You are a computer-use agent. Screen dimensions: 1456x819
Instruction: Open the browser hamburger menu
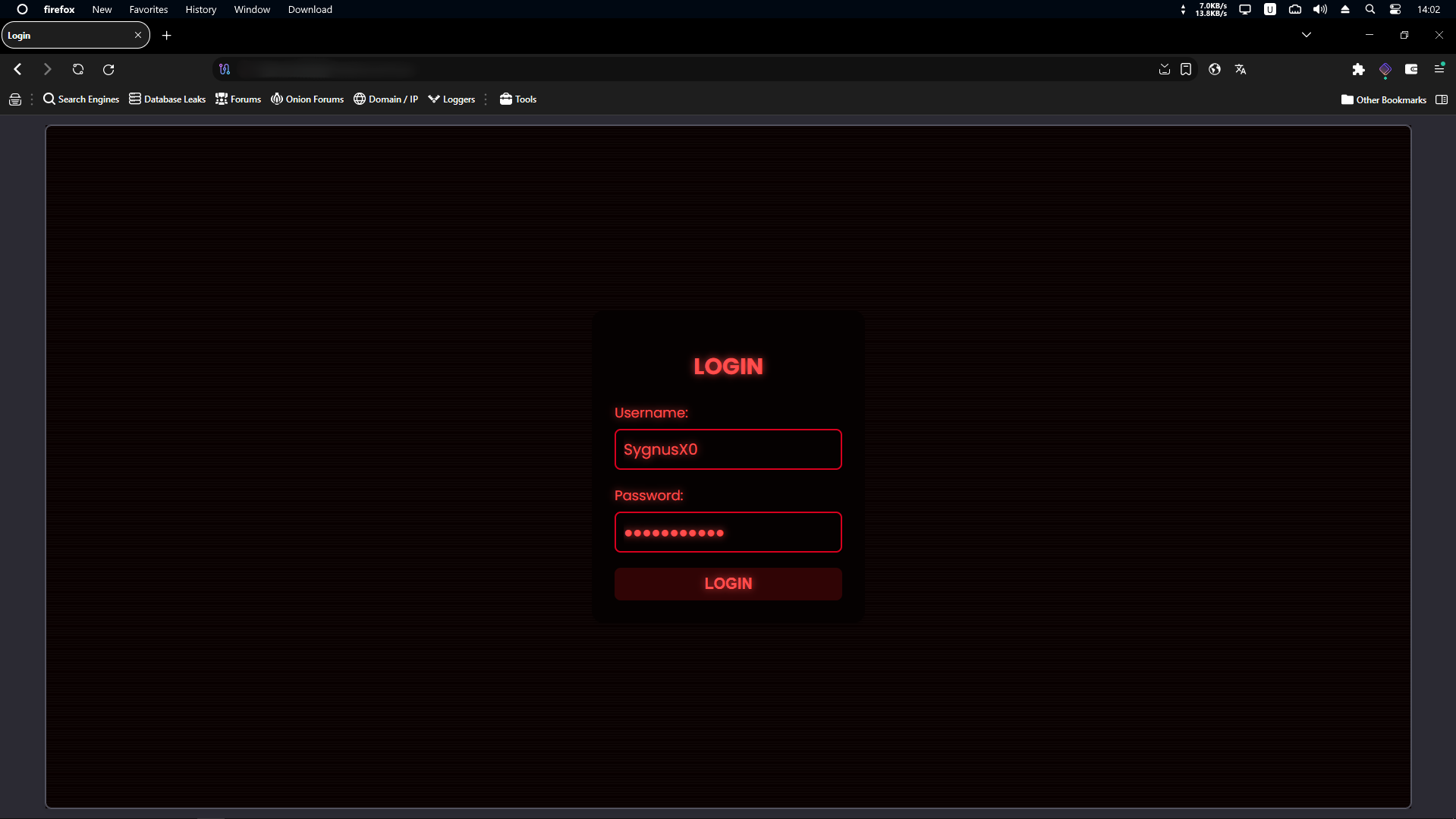point(1439,68)
